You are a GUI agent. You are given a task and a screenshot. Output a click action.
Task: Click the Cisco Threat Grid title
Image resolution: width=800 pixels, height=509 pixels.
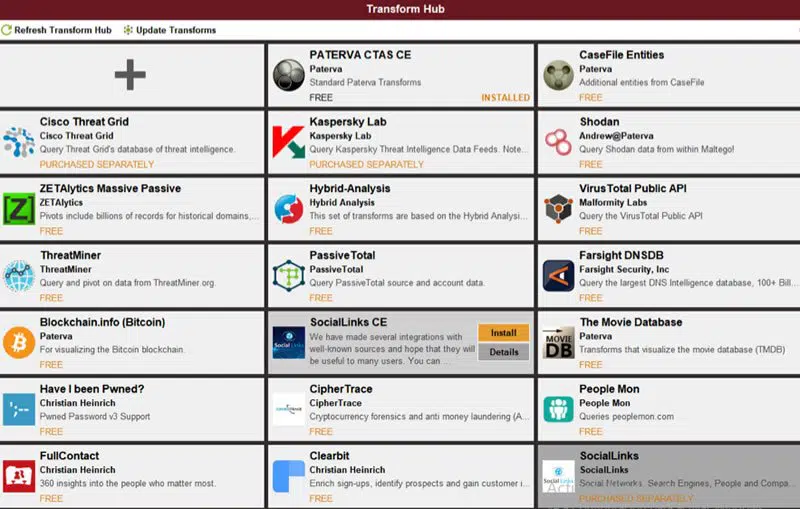(84, 121)
